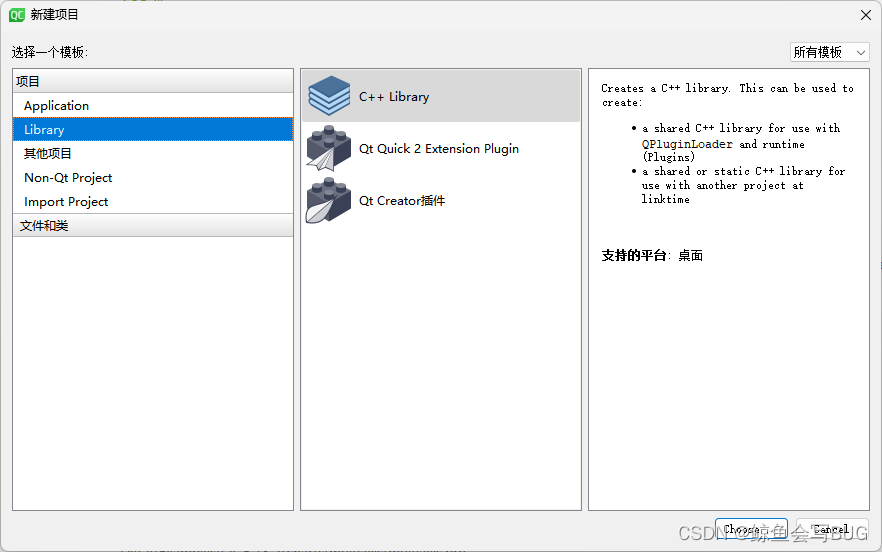Open the 所有模板 filter dropdown

[x=829, y=52]
